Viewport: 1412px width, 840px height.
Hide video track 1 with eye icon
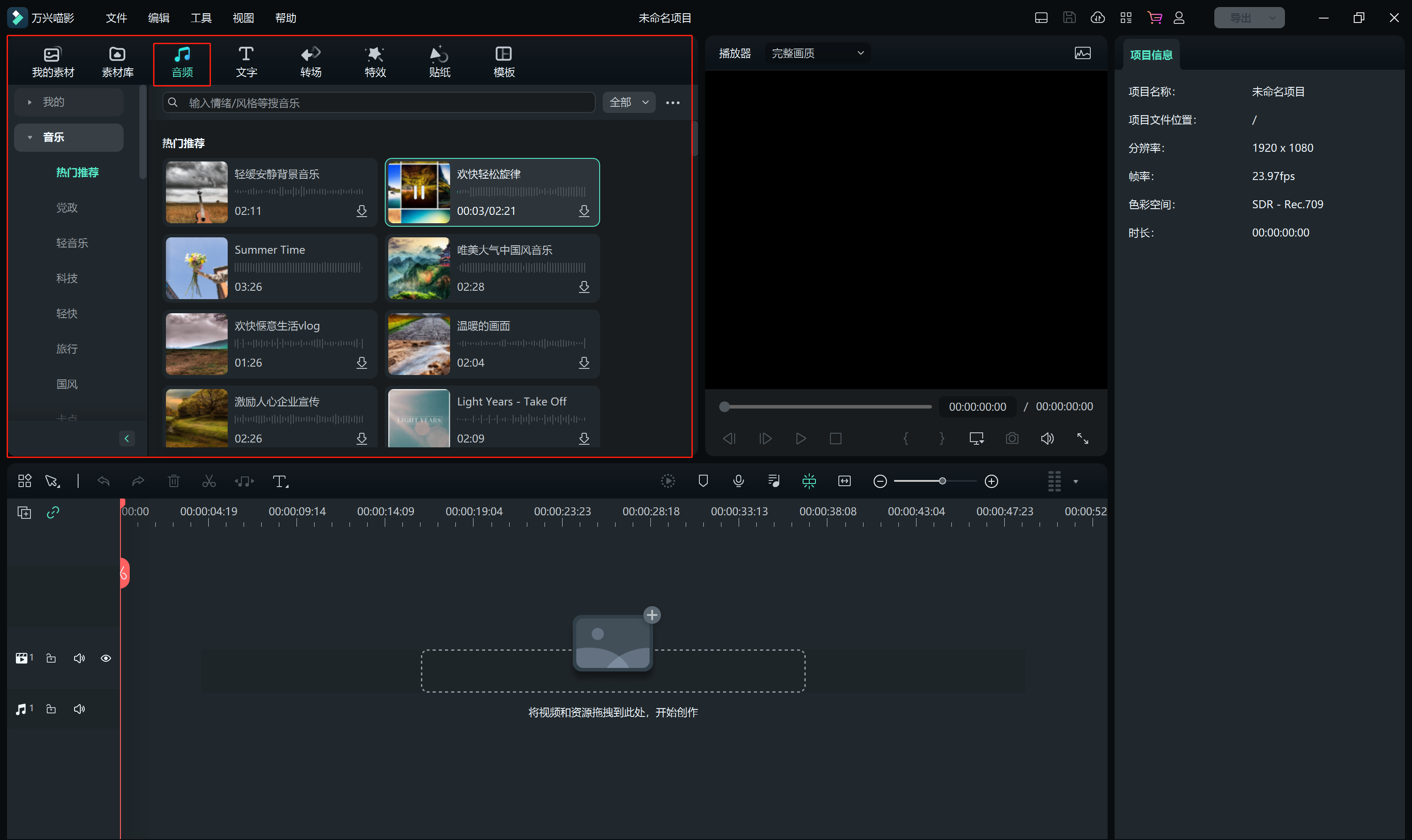pos(106,658)
